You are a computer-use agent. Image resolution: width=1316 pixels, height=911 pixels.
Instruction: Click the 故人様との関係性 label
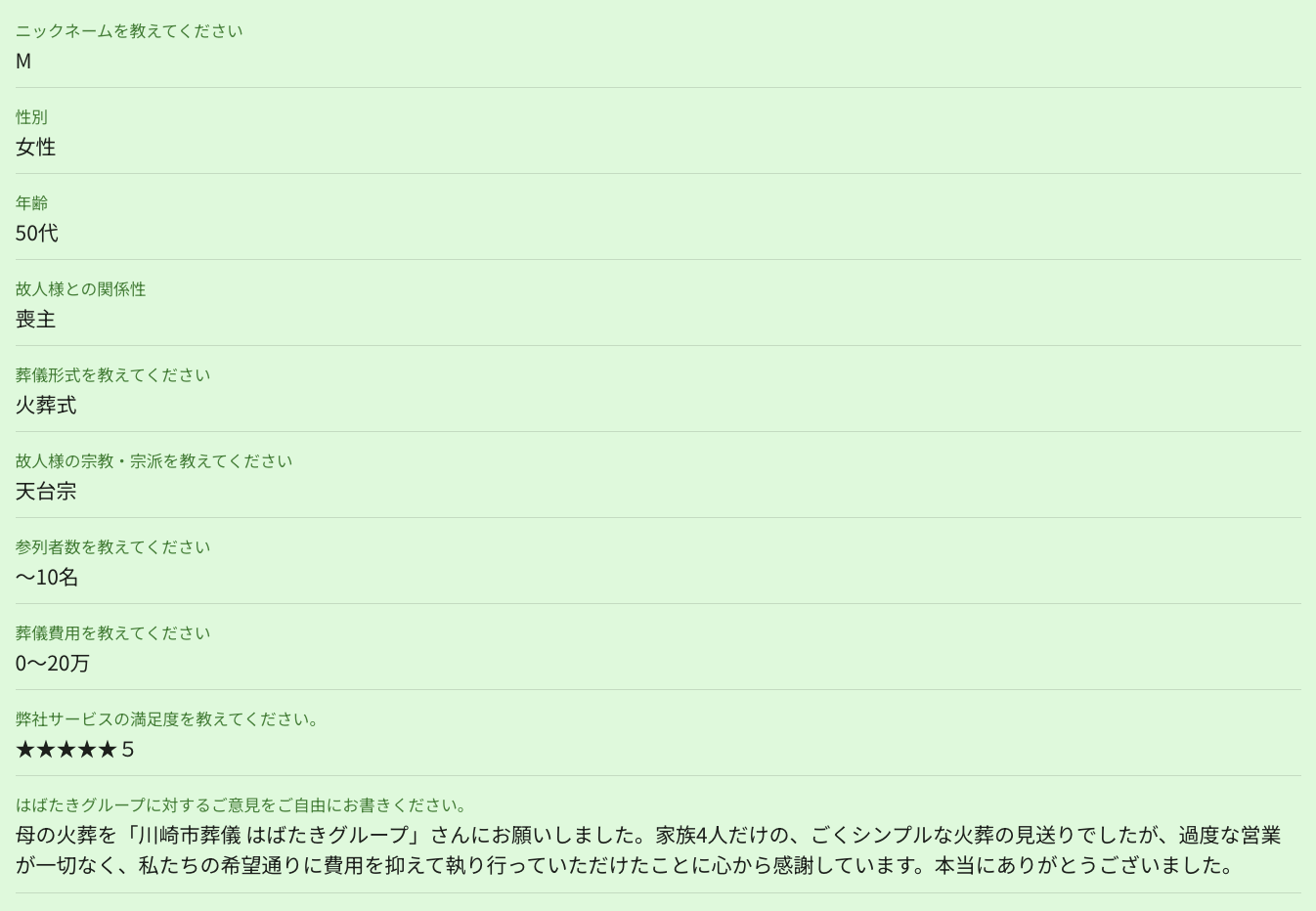tap(80, 289)
